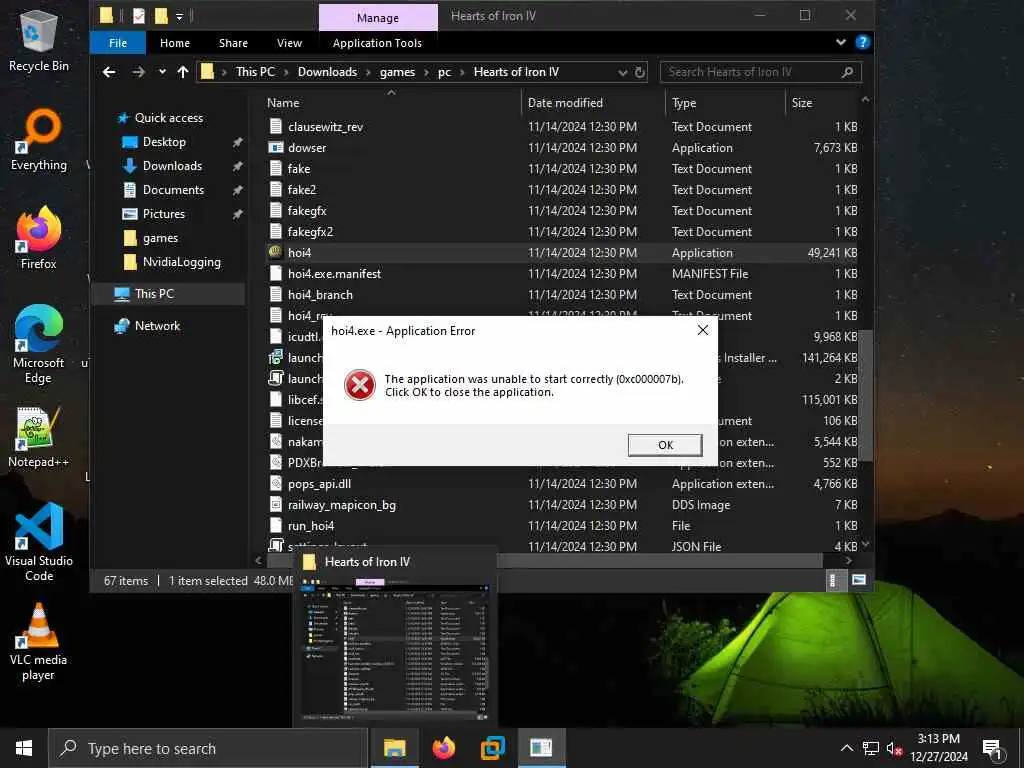Open the Share ribbon tab
This screenshot has width=1024, height=768.
pyautogui.click(x=233, y=43)
